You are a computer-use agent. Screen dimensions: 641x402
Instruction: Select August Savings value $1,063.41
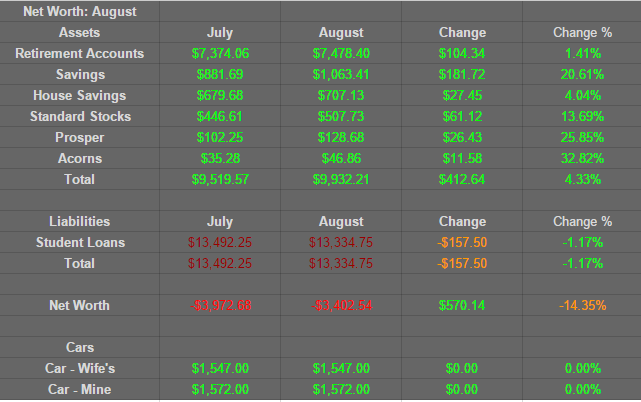pyautogui.click(x=341, y=75)
